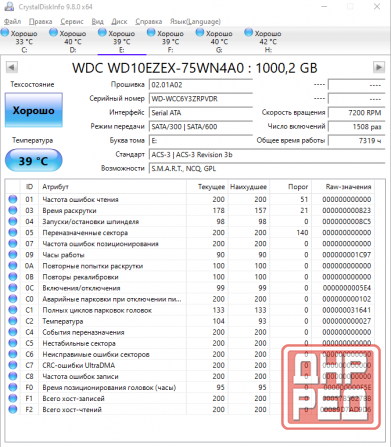
Task: Select 'Всего хост-записей' attribute text
Action: coord(73,398)
